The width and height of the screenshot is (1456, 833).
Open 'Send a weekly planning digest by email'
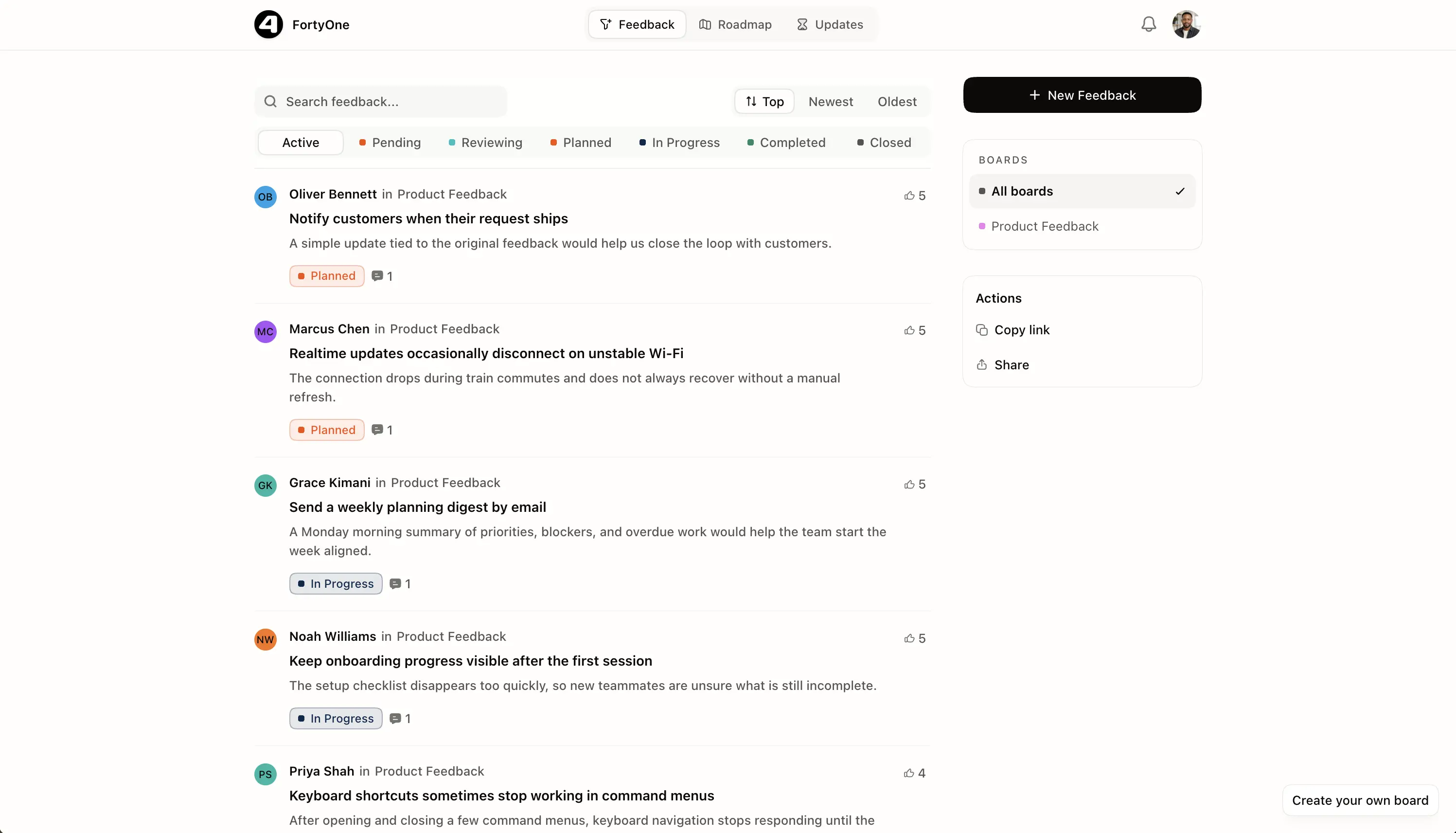[x=418, y=507]
